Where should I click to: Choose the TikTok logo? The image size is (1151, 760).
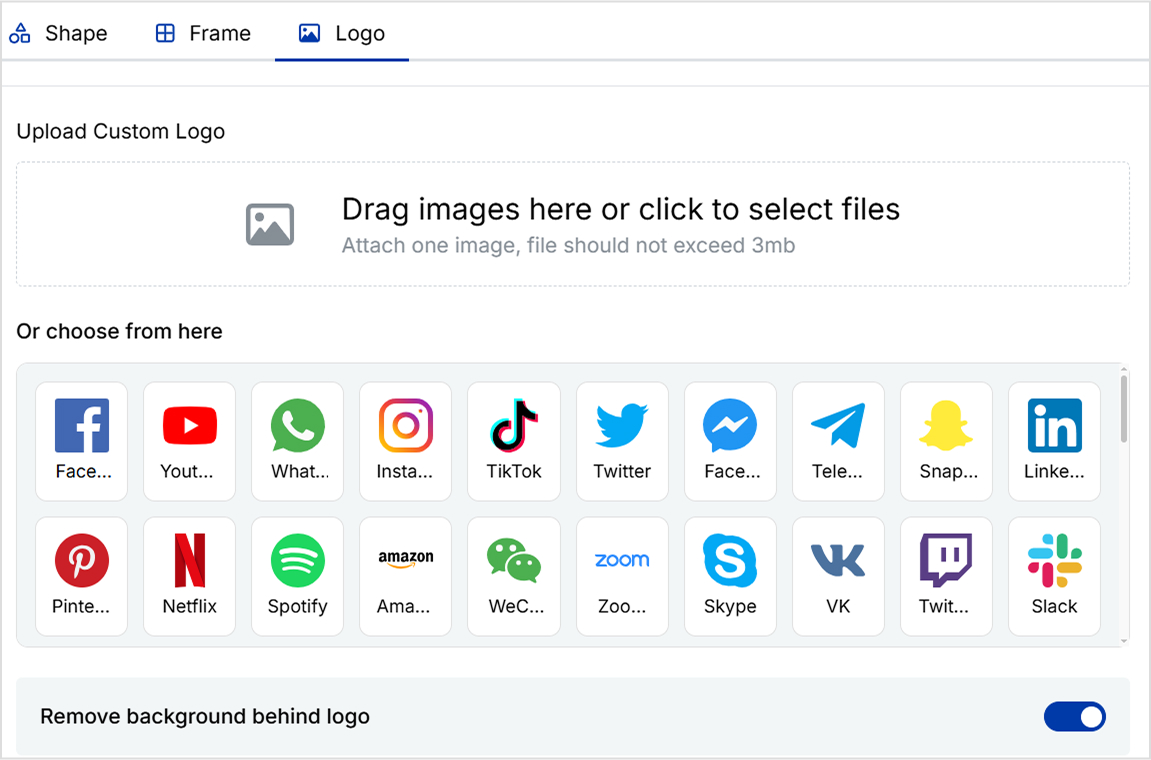click(514, 441)
